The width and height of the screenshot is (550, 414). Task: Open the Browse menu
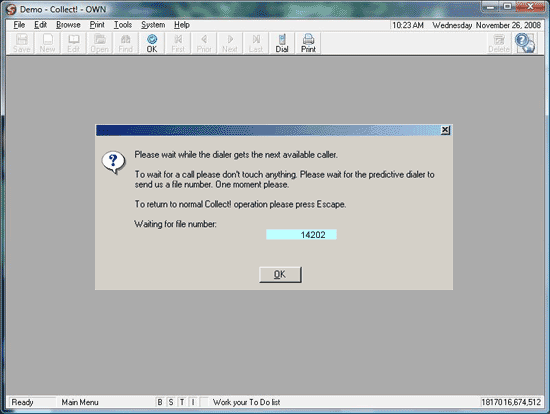coord(68,25)
